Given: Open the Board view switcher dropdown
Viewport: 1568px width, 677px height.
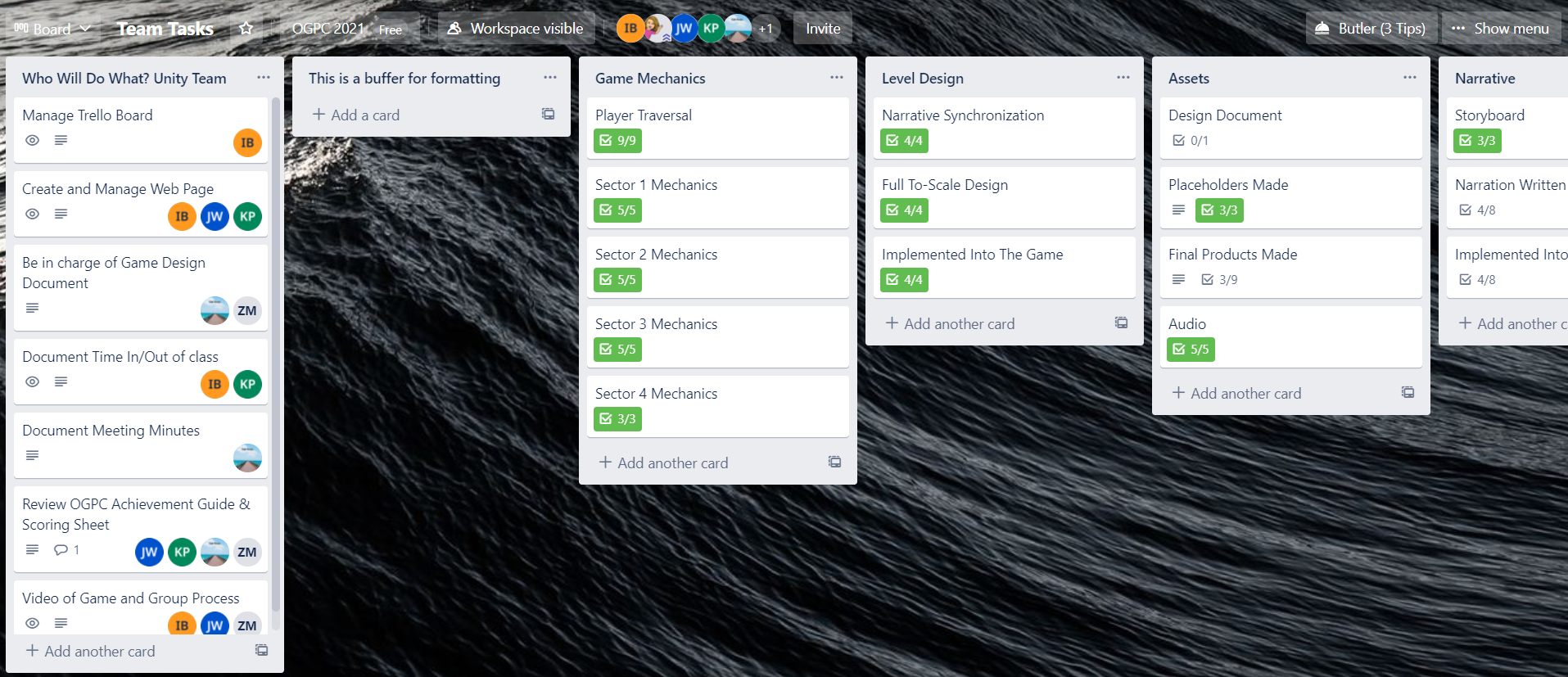Looking at the screenshot, I should point(52,29).
